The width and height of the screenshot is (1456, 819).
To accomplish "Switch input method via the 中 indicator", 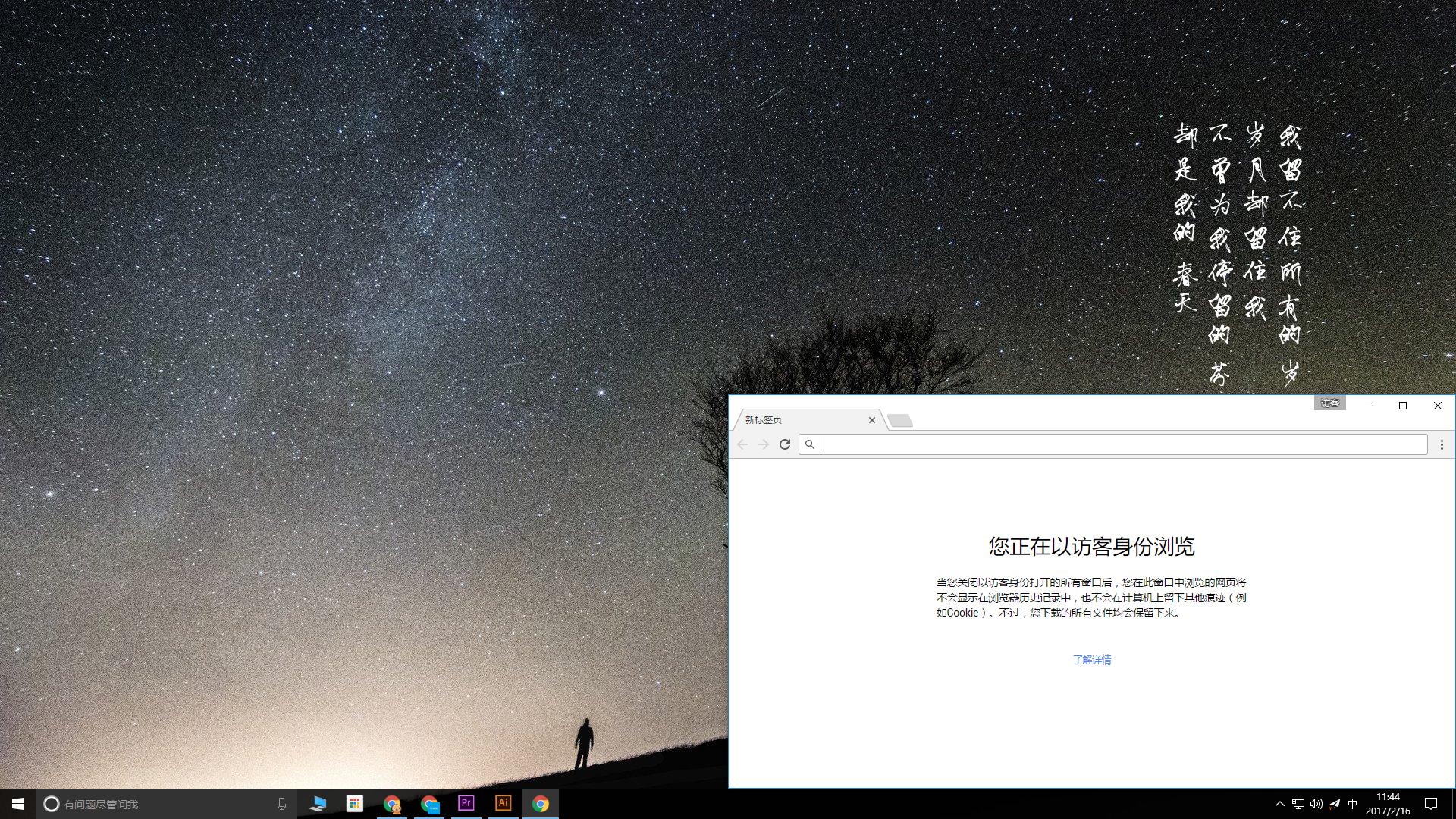I will pos(1353,804).
